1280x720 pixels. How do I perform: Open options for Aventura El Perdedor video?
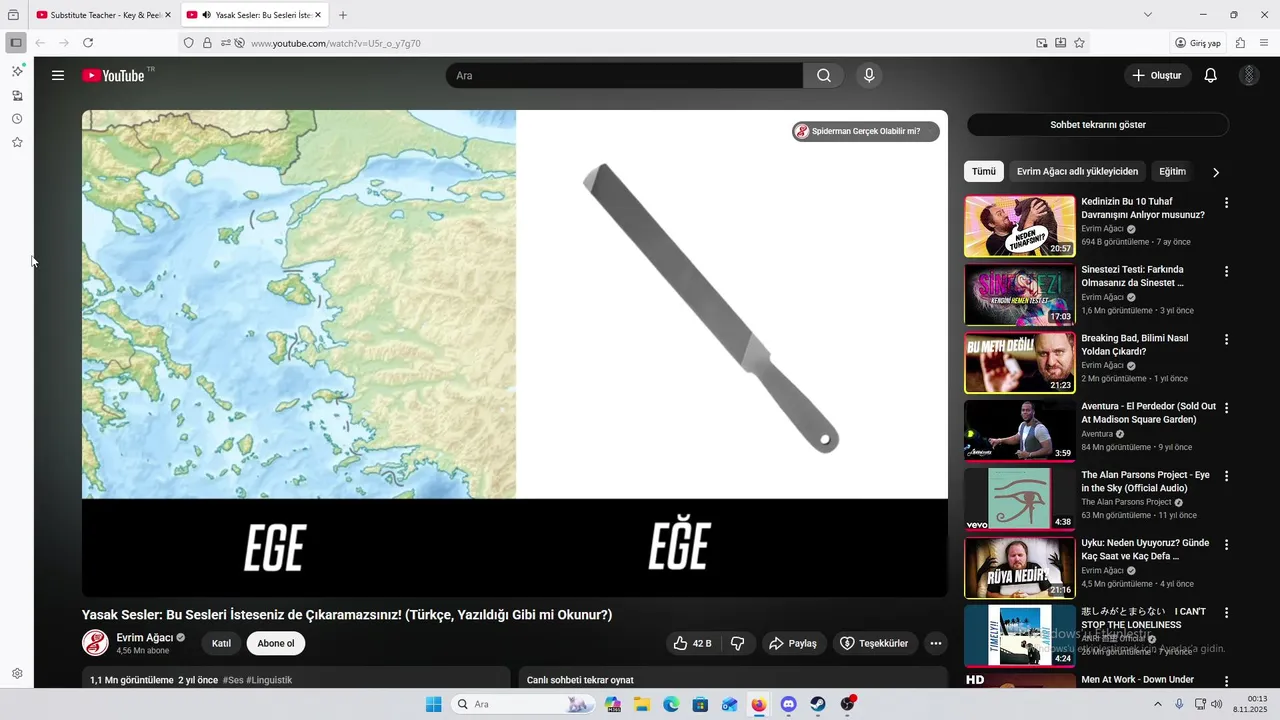[1226, 408]
